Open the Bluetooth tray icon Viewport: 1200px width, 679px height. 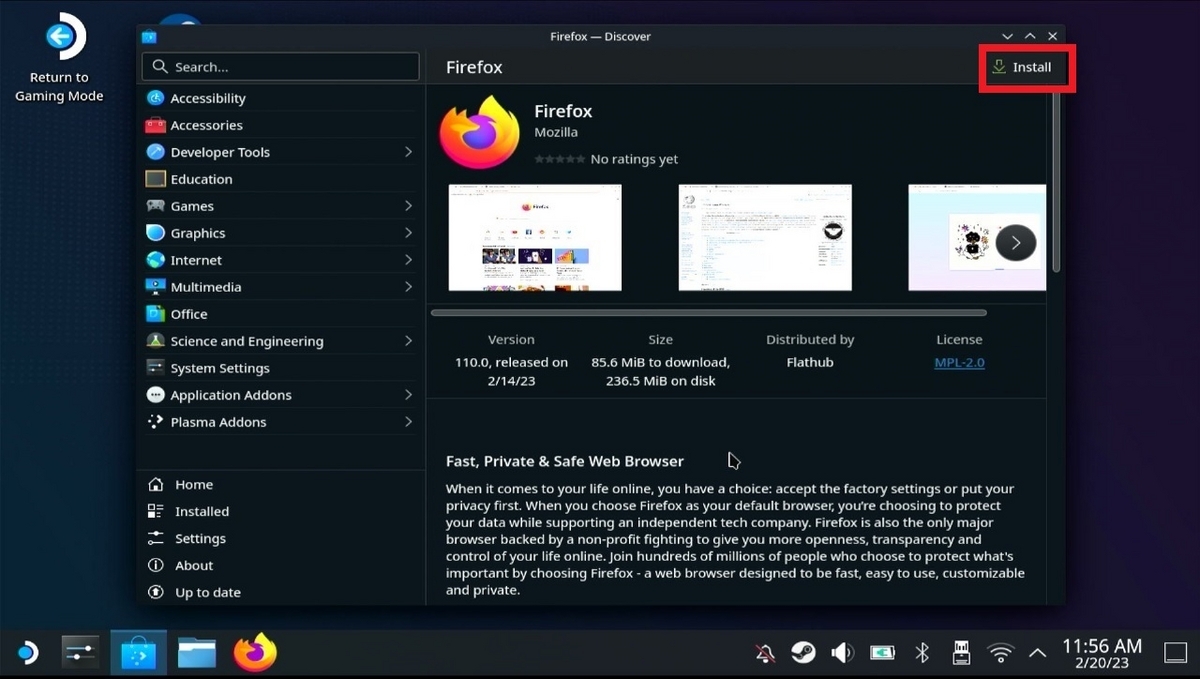[x=922, y=653]
